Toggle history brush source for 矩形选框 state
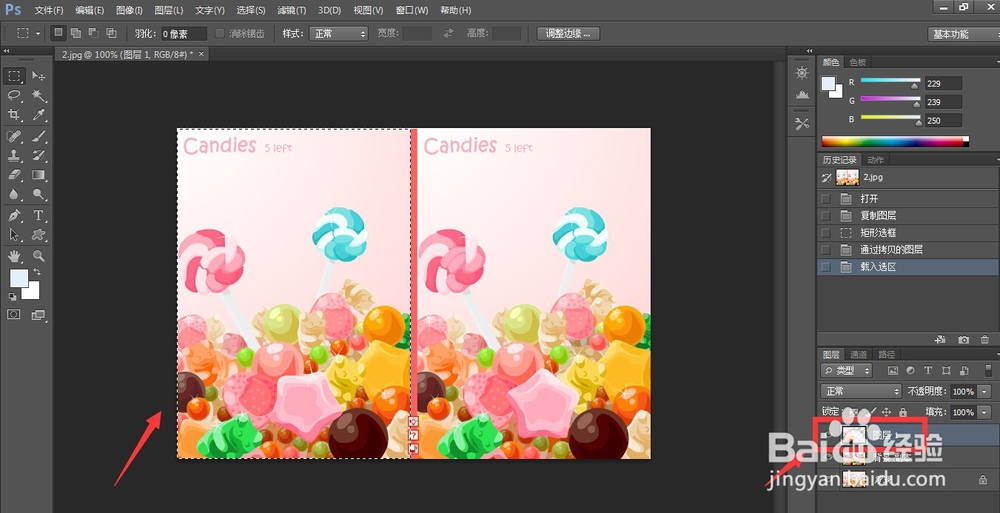1000x513 pixels. 826,233
